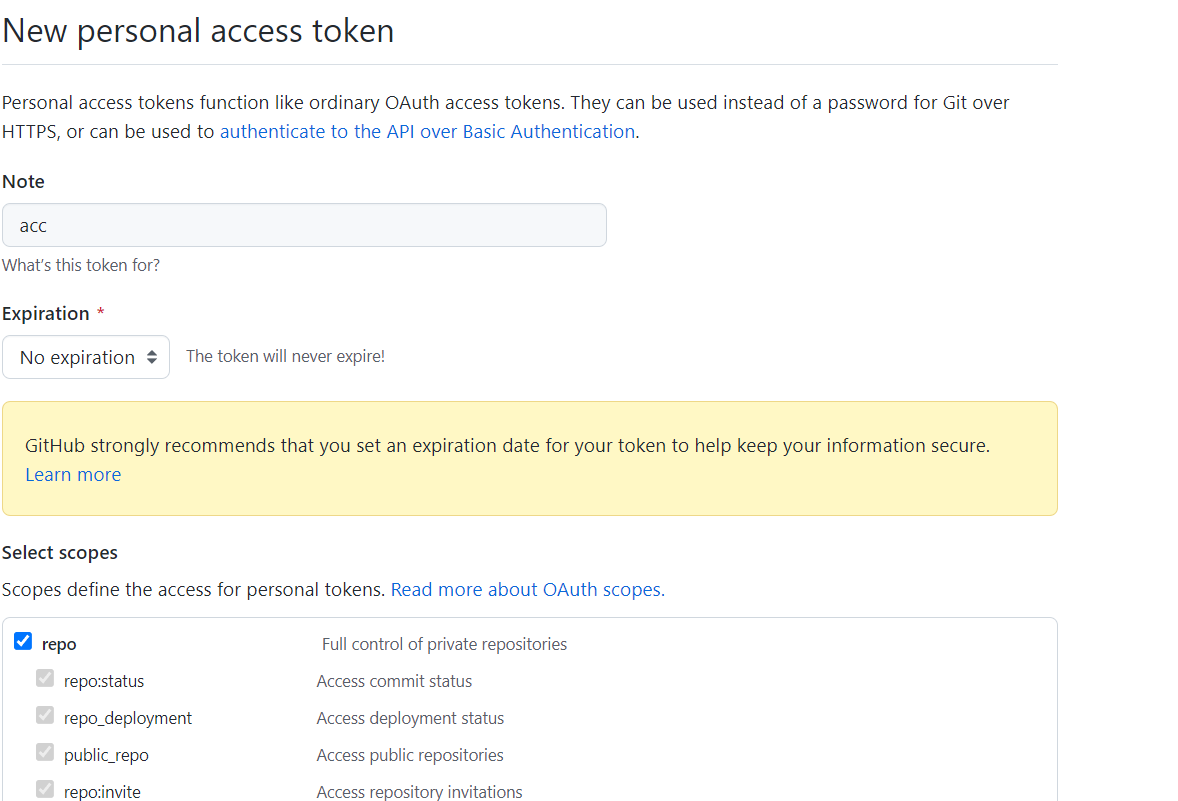1178x801 pixels.
Task: Click the "Note" field label
Action: pos(23,181)
